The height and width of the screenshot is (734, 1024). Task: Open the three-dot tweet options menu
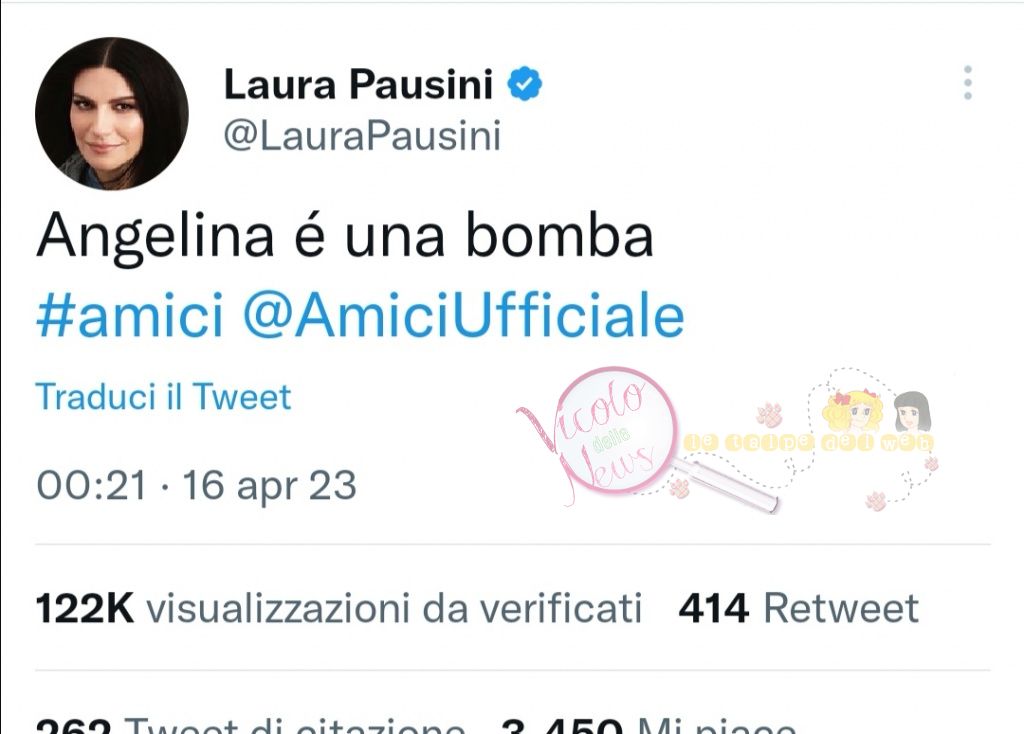click(968, 83)
